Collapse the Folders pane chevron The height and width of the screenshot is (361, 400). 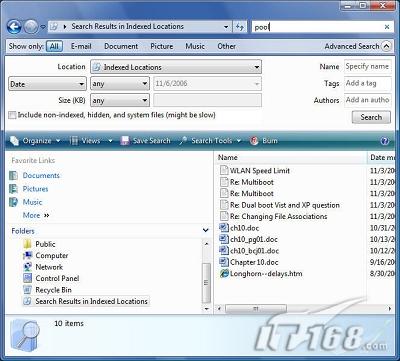click(205, 230)
